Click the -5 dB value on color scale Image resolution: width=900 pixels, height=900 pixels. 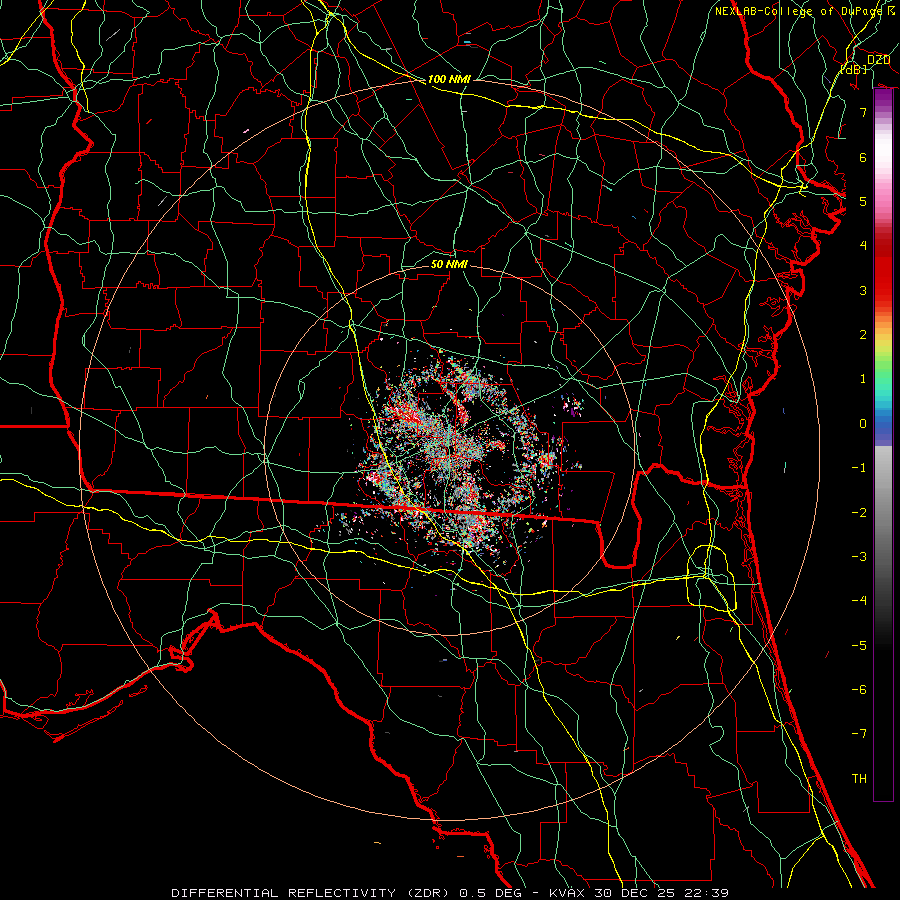pos(859,646)
